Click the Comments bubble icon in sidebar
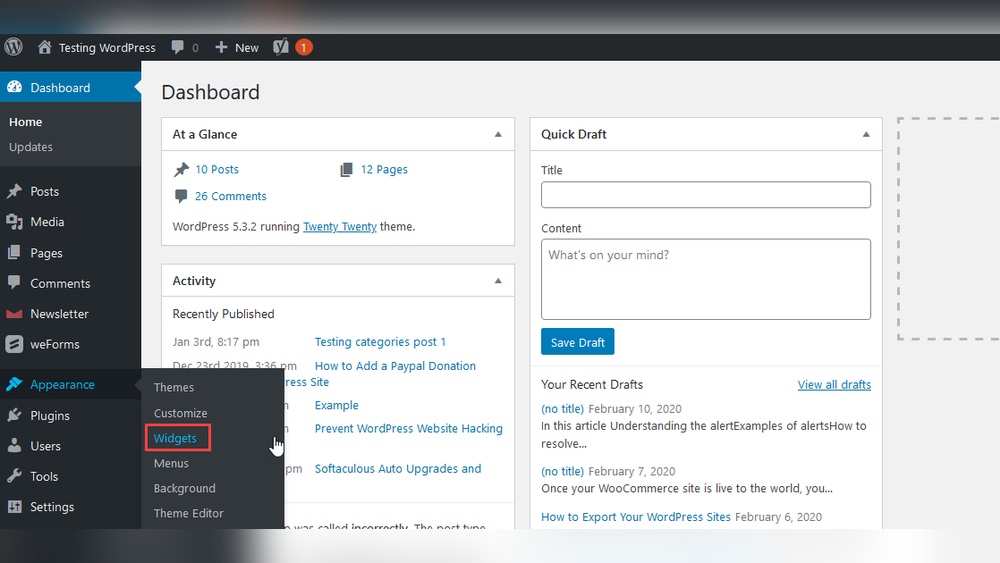 [14, 282]
